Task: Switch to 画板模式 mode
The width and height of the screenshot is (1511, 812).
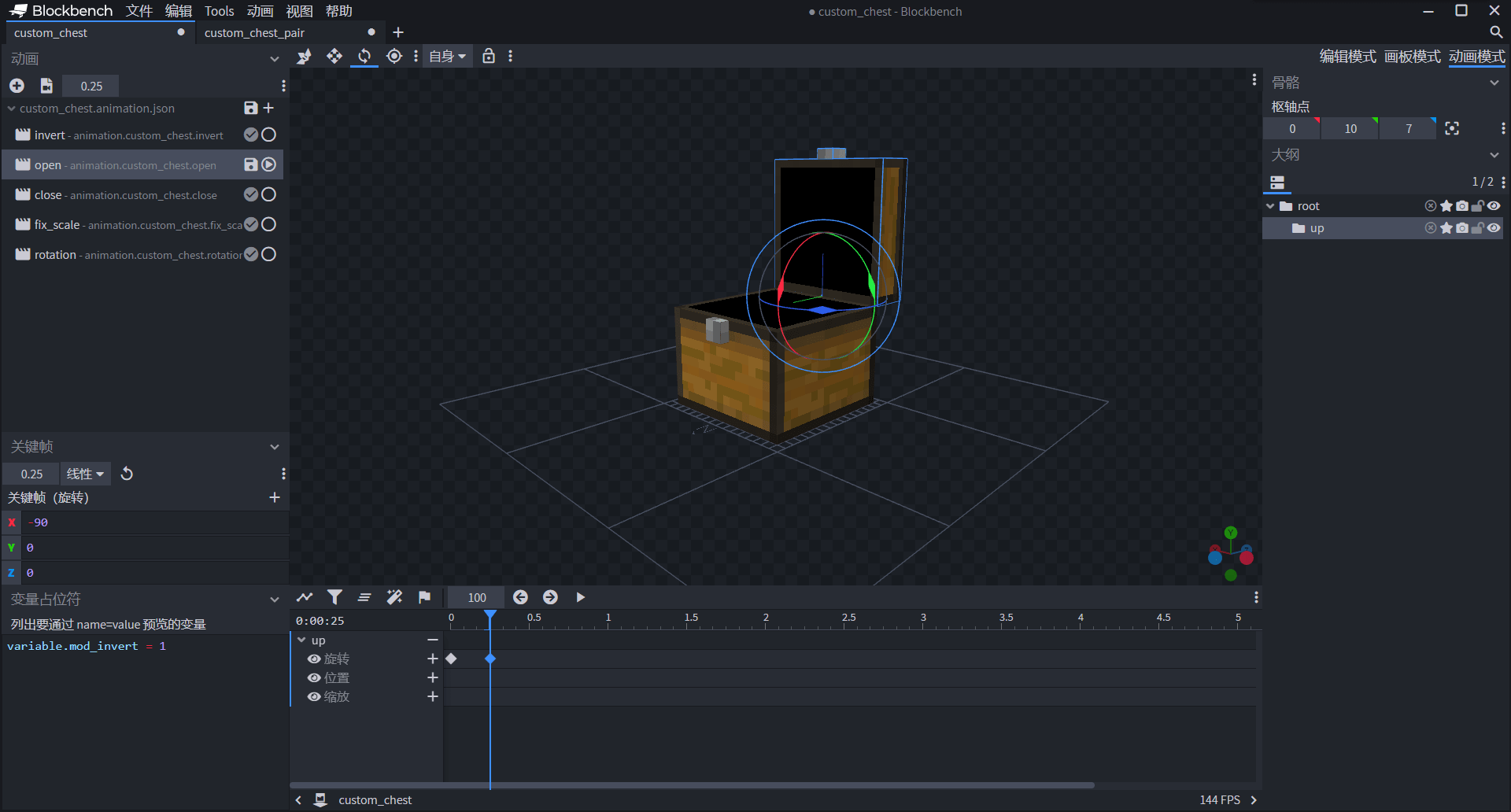Action: 1412,57
